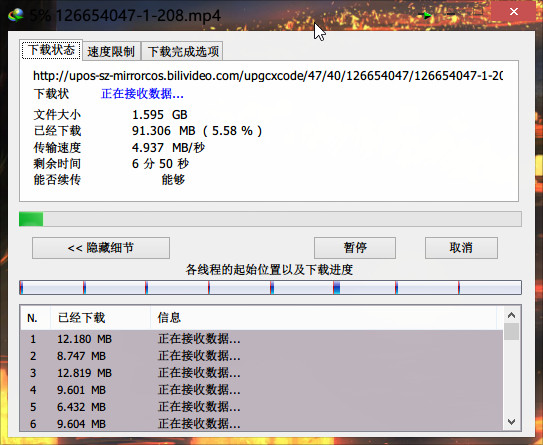Click the 文件大小 label
This screenshot has width=543, height=445.
point(57,115)
